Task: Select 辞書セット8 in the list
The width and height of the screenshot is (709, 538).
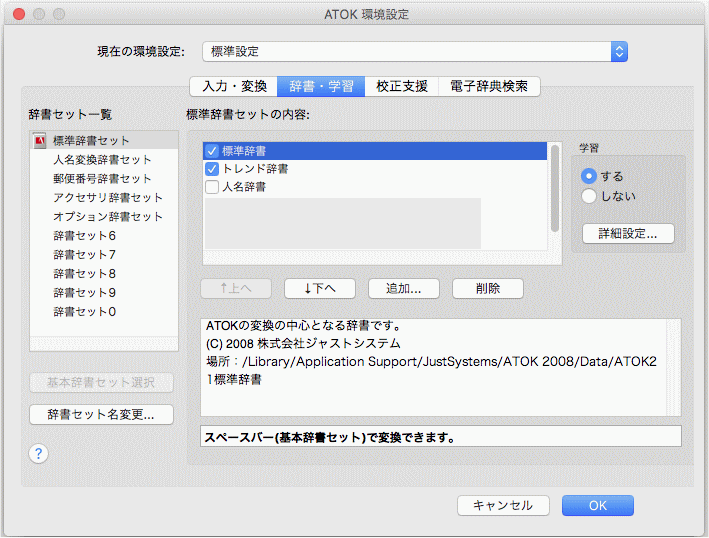Action: [x=104, y=274]
